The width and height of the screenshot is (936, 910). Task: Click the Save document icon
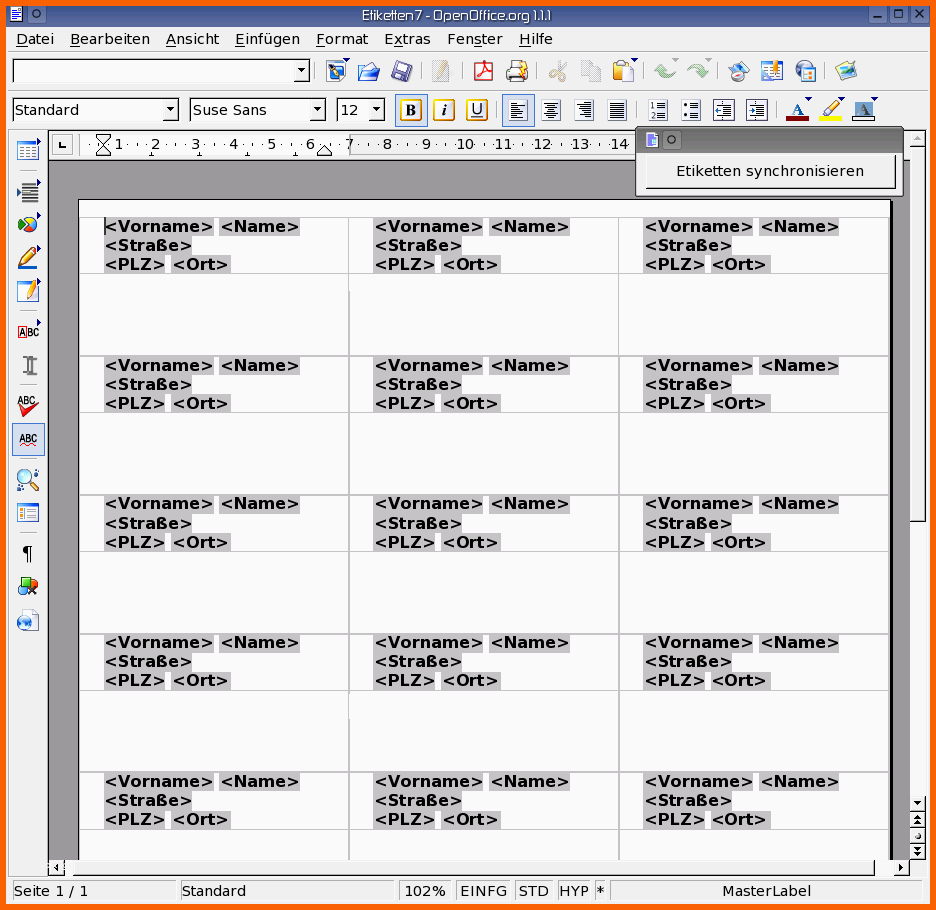coord(401,71)
